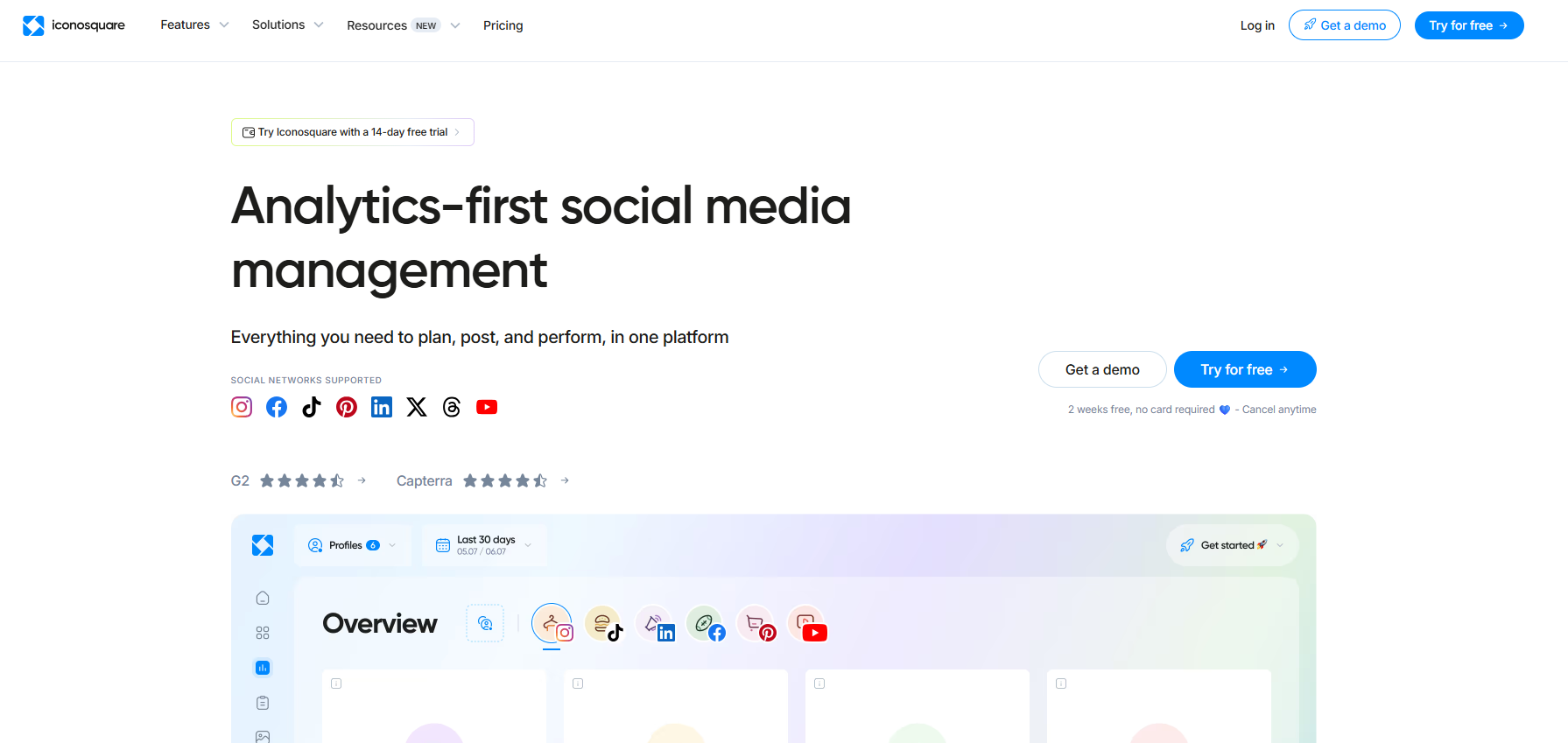
Task: Select the Pinterest profile avatar in Overview
Action: point(756,623)
